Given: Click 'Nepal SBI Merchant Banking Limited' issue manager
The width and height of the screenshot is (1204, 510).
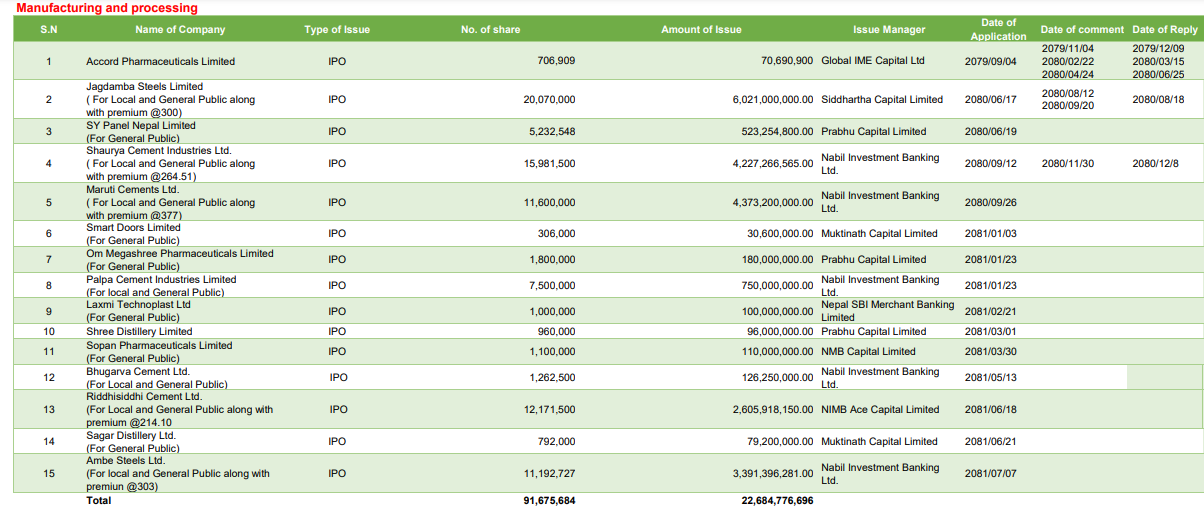Looking at the screenshot, I should coord(888,310).
